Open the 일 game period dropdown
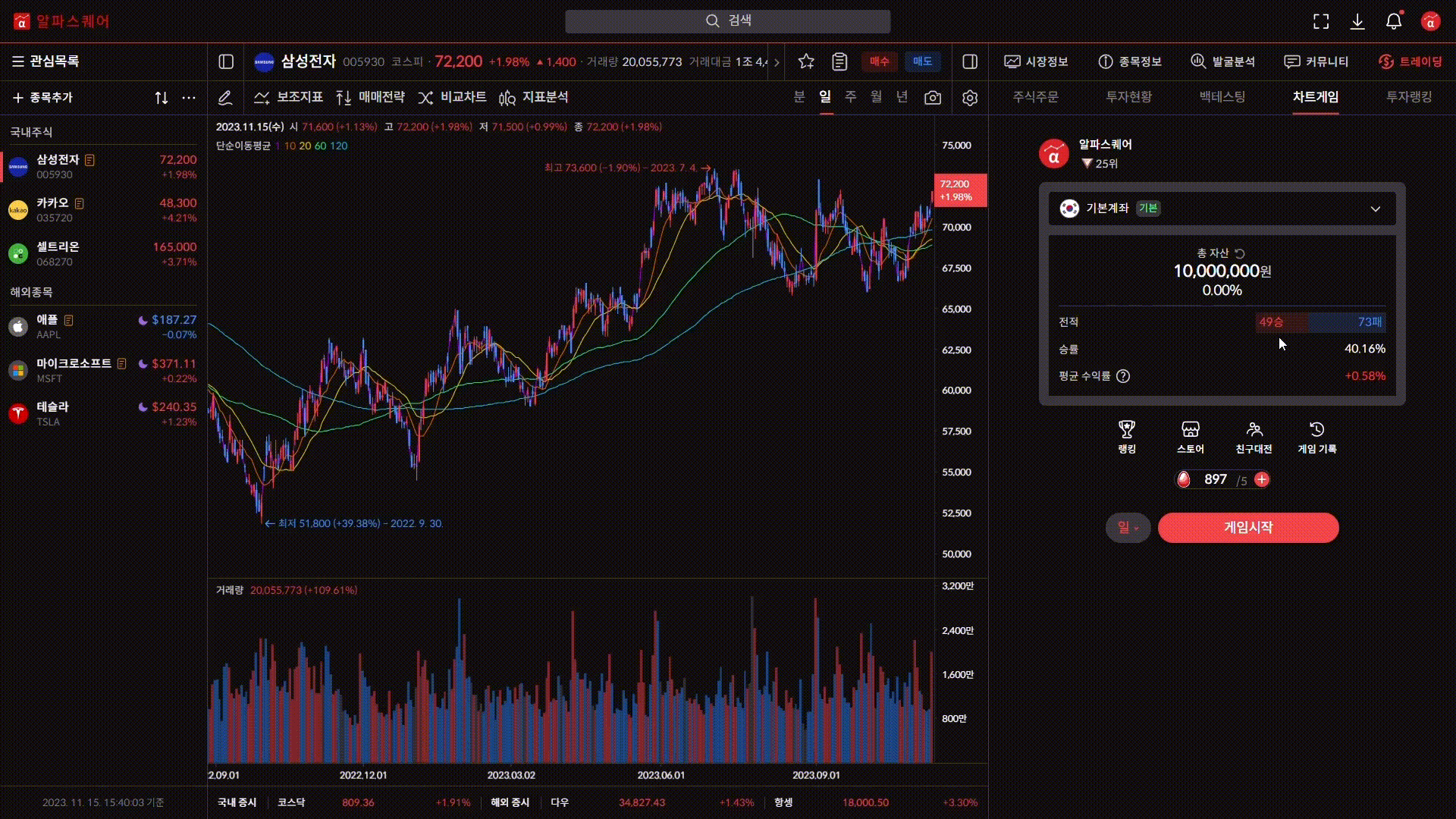This screenshot has height=819, width=1456. (1128, 528)
